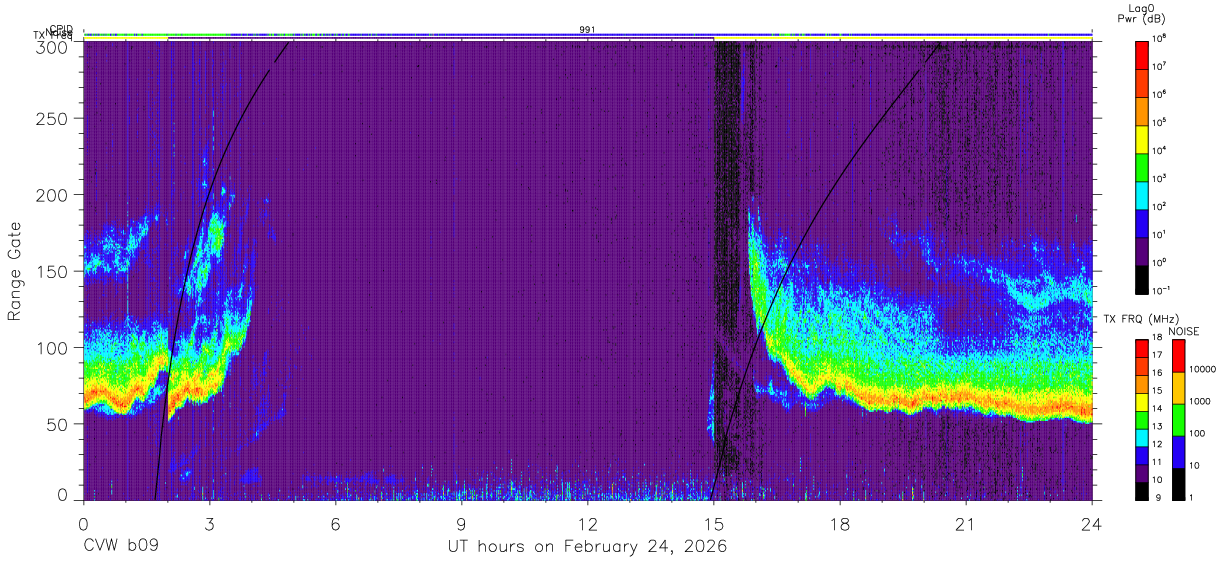Click the cyan segment of the TX FRQ colorbar
This screenshot has height=567, width=1228.
(1140, 437)
